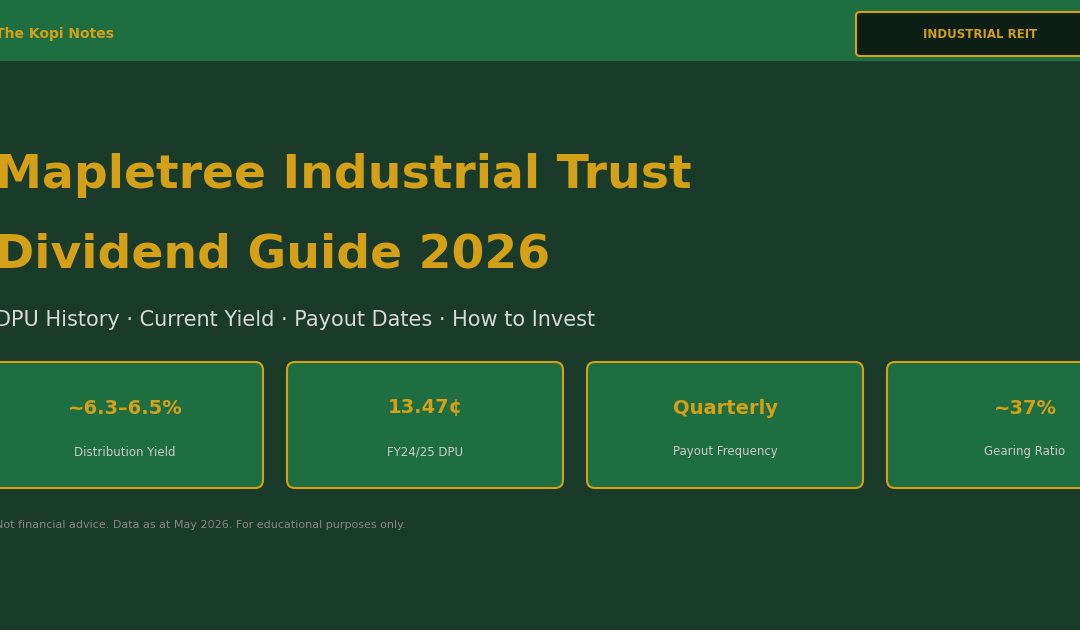The height and width of the screenshot is (630, 1080).
Task: Open the Distribution Yield stat card
Action: (131, 425)
